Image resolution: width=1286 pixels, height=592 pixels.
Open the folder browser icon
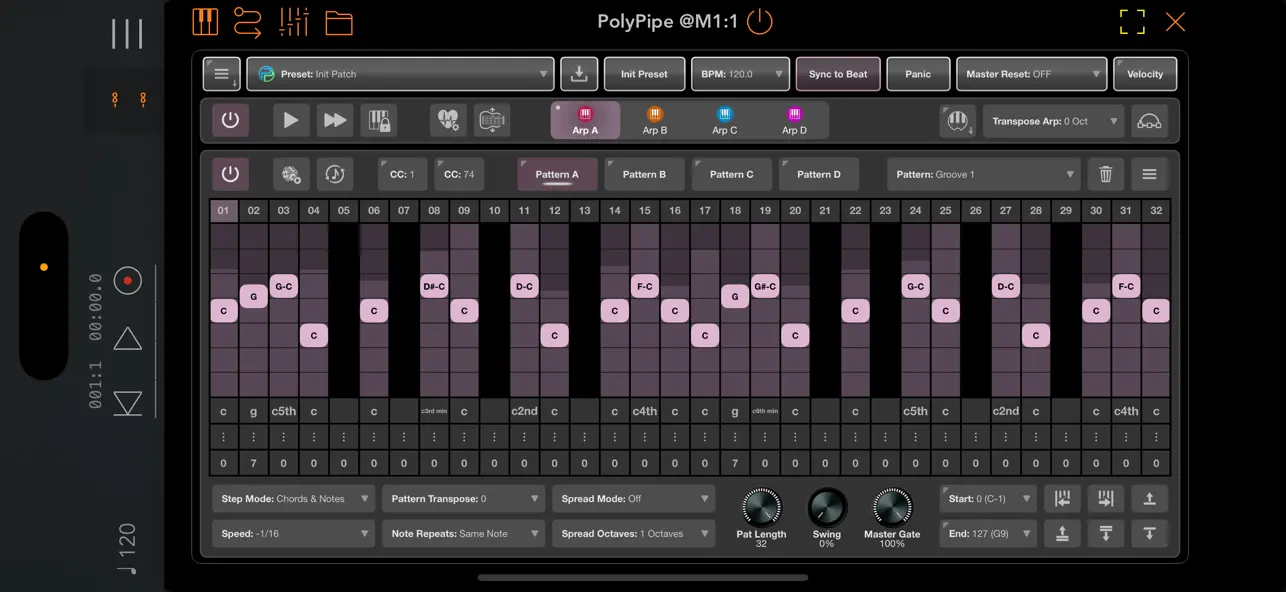pos(339,21)
